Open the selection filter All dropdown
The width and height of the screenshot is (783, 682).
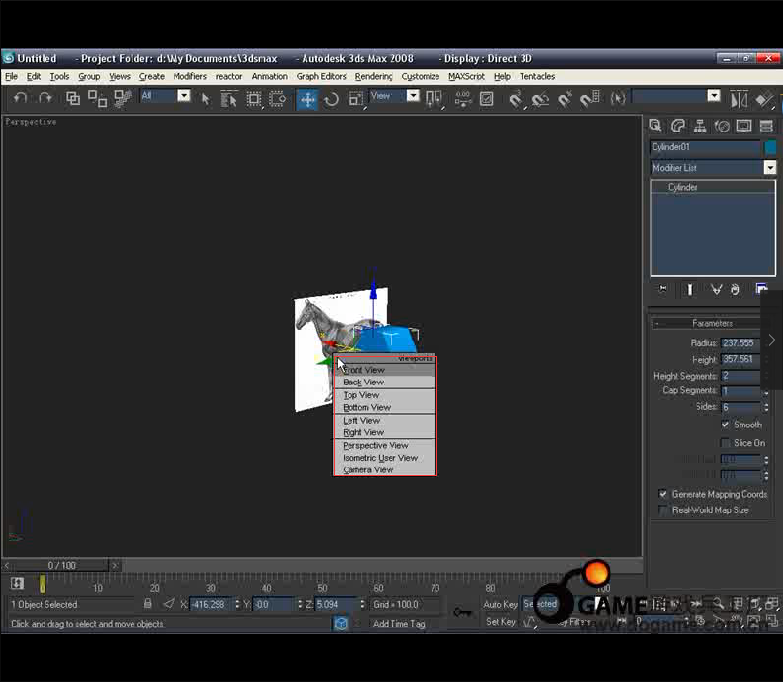click(x=184, y=95)
